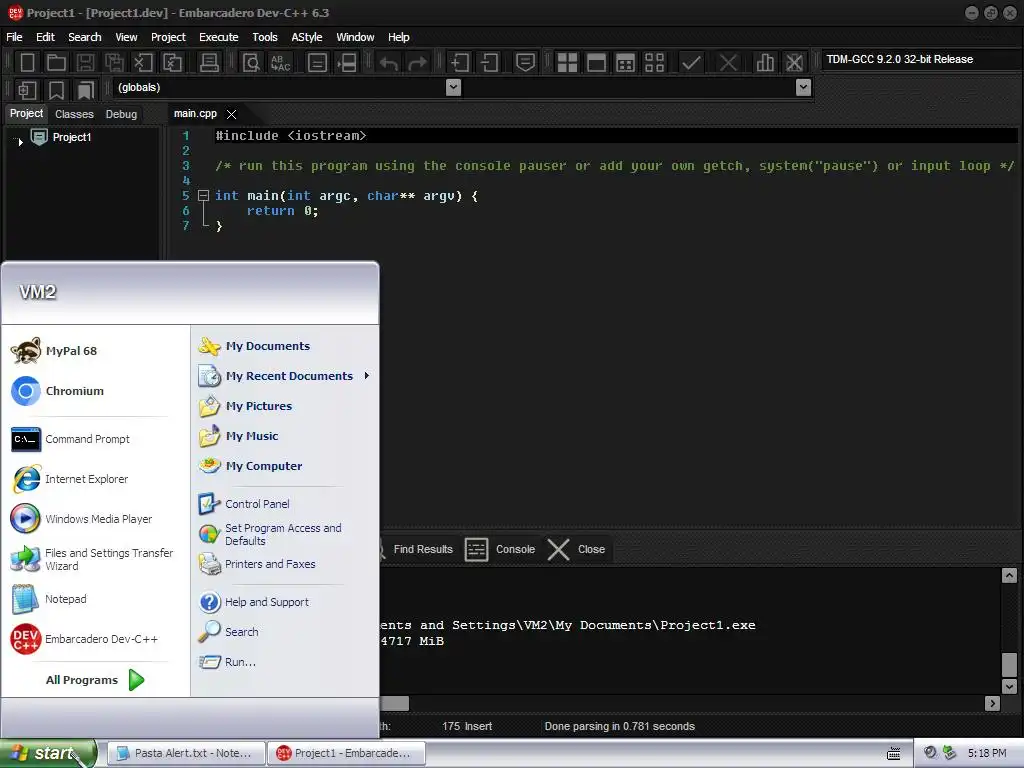Click the Replace AB-AC toolbar icon
This screenshot has height=768, width=1024.
coord(280,63)
